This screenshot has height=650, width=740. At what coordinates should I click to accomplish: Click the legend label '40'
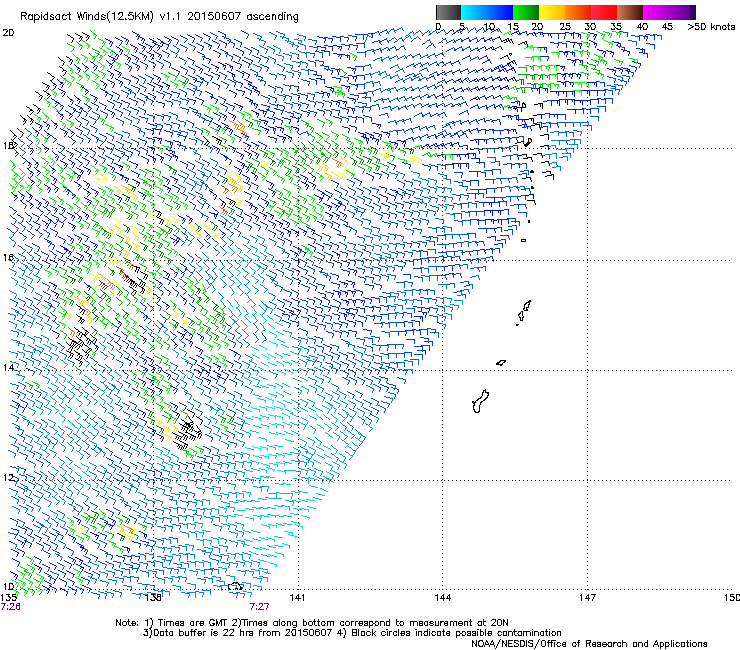point(642,27)
